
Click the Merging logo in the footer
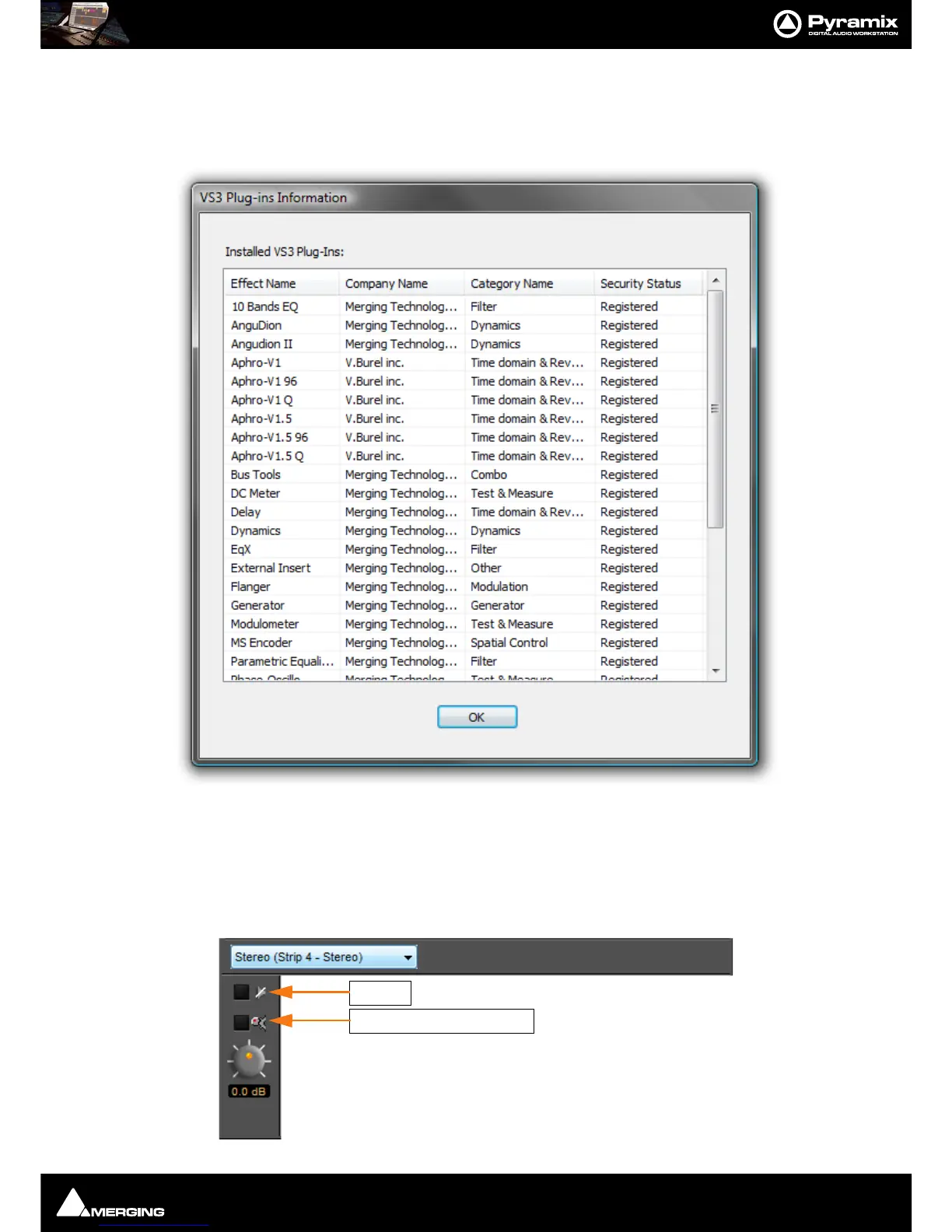pos(110,1203)
